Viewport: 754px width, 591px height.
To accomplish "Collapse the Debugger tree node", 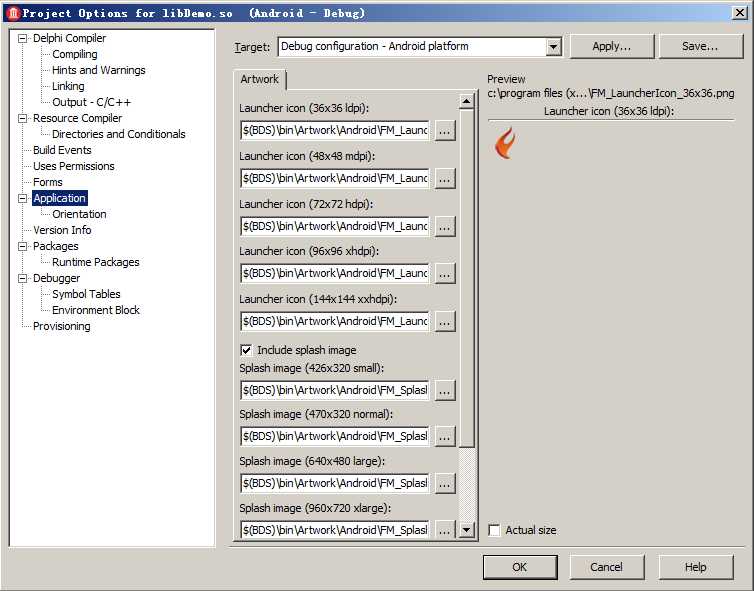I will click(x=22, y=278).
